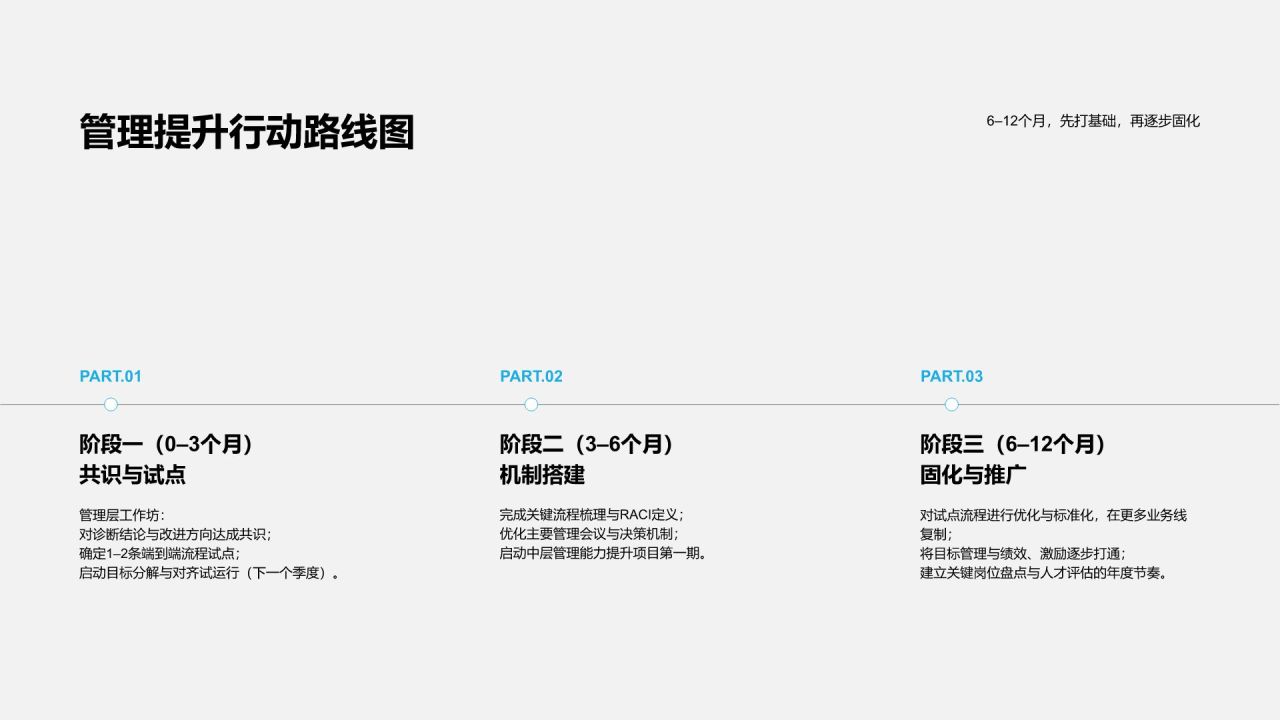Image resolution: width=1280 pixels, height=720 pixels.
Task: Click the PART.01 label
Action: 111,376
